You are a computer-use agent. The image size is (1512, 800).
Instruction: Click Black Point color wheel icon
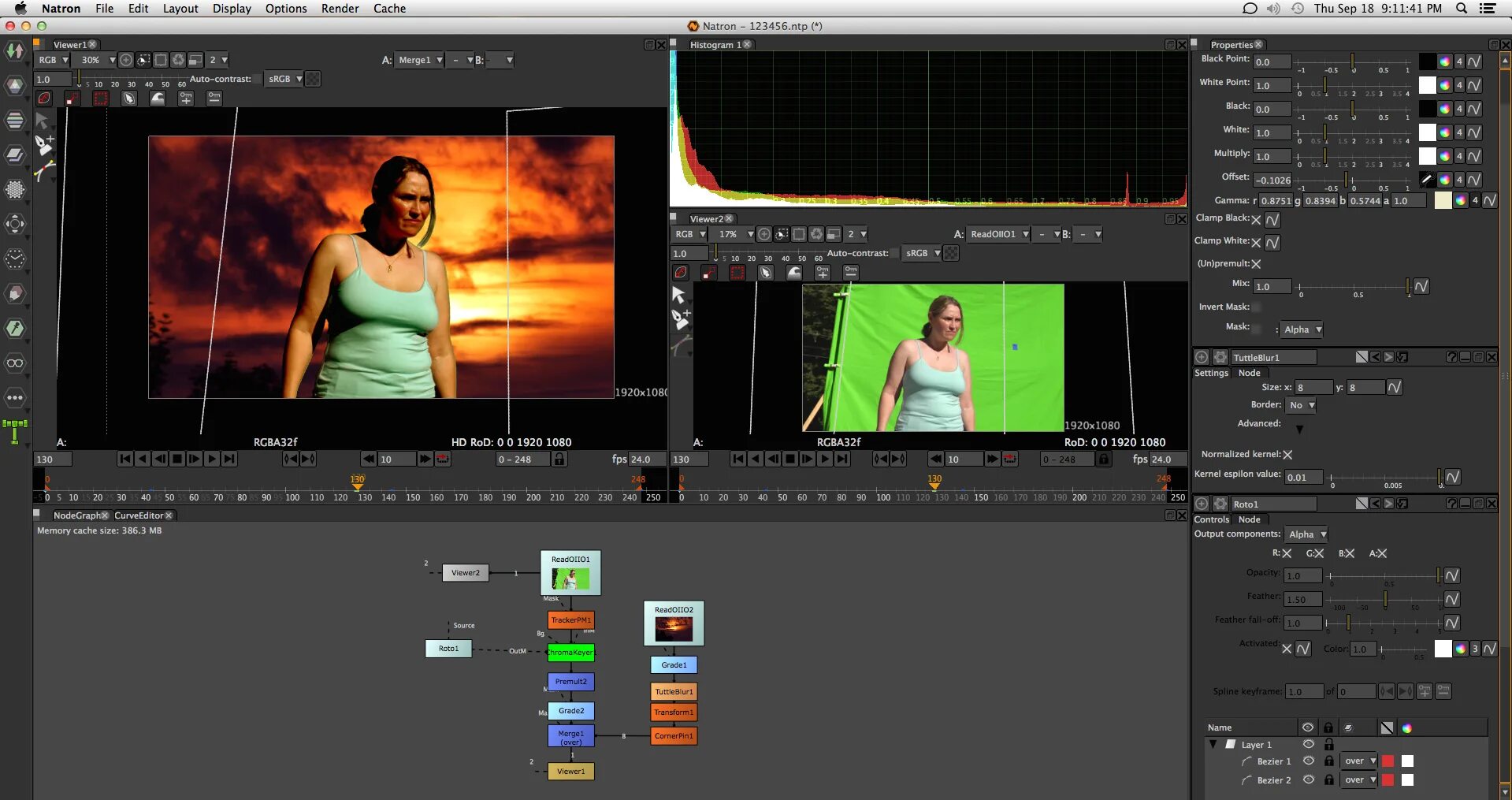[1445, 61]
